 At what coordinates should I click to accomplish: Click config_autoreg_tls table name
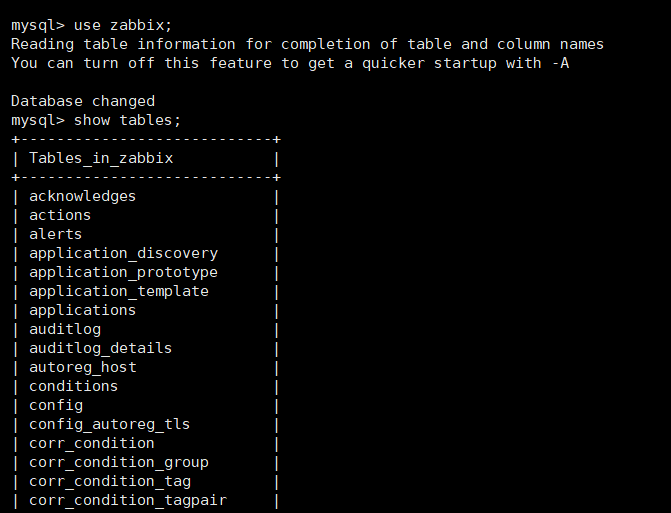(x=109, y=424)
